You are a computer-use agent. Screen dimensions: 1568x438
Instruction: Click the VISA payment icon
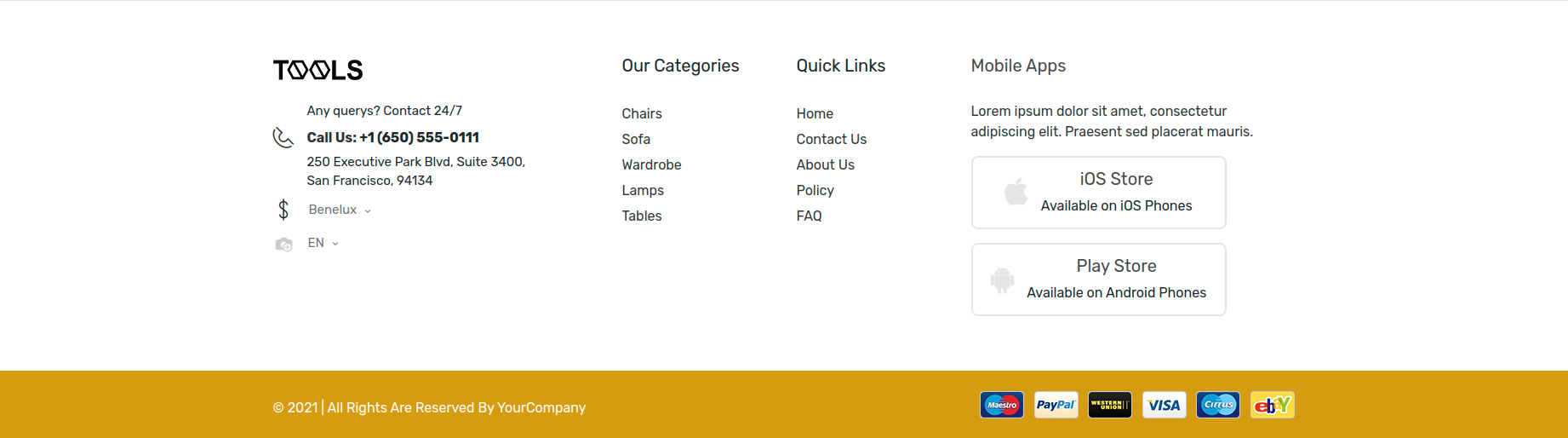click(x=1164, y=405)
